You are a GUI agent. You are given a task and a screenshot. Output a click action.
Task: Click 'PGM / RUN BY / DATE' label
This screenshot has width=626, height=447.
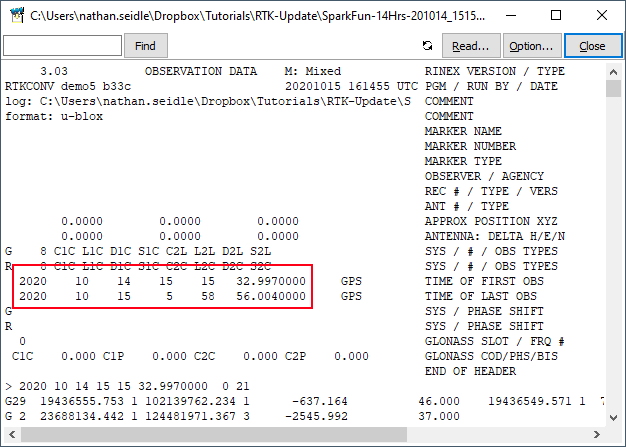tap(491, 87)
